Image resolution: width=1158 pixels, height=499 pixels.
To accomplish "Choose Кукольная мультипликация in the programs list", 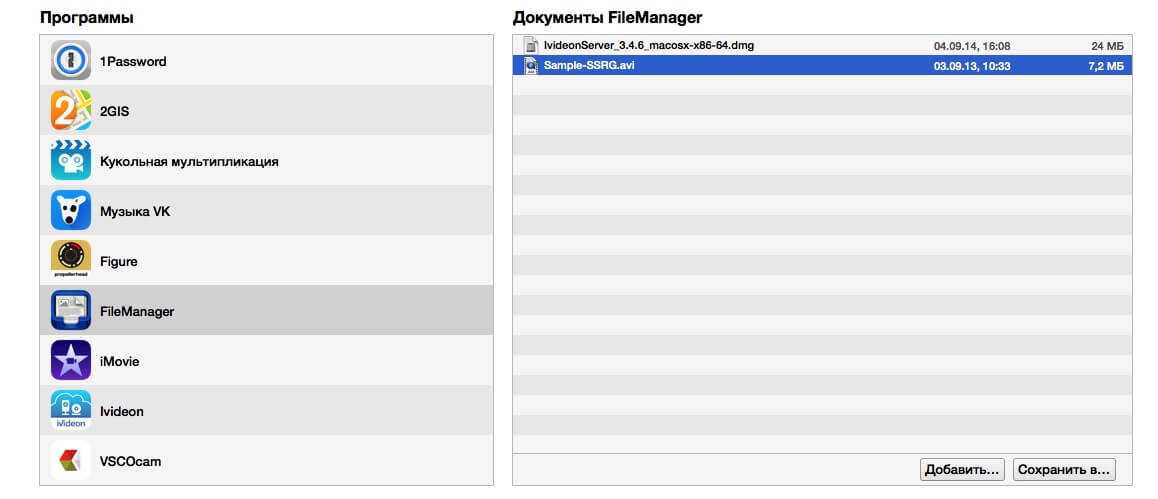I will [189, 161].
